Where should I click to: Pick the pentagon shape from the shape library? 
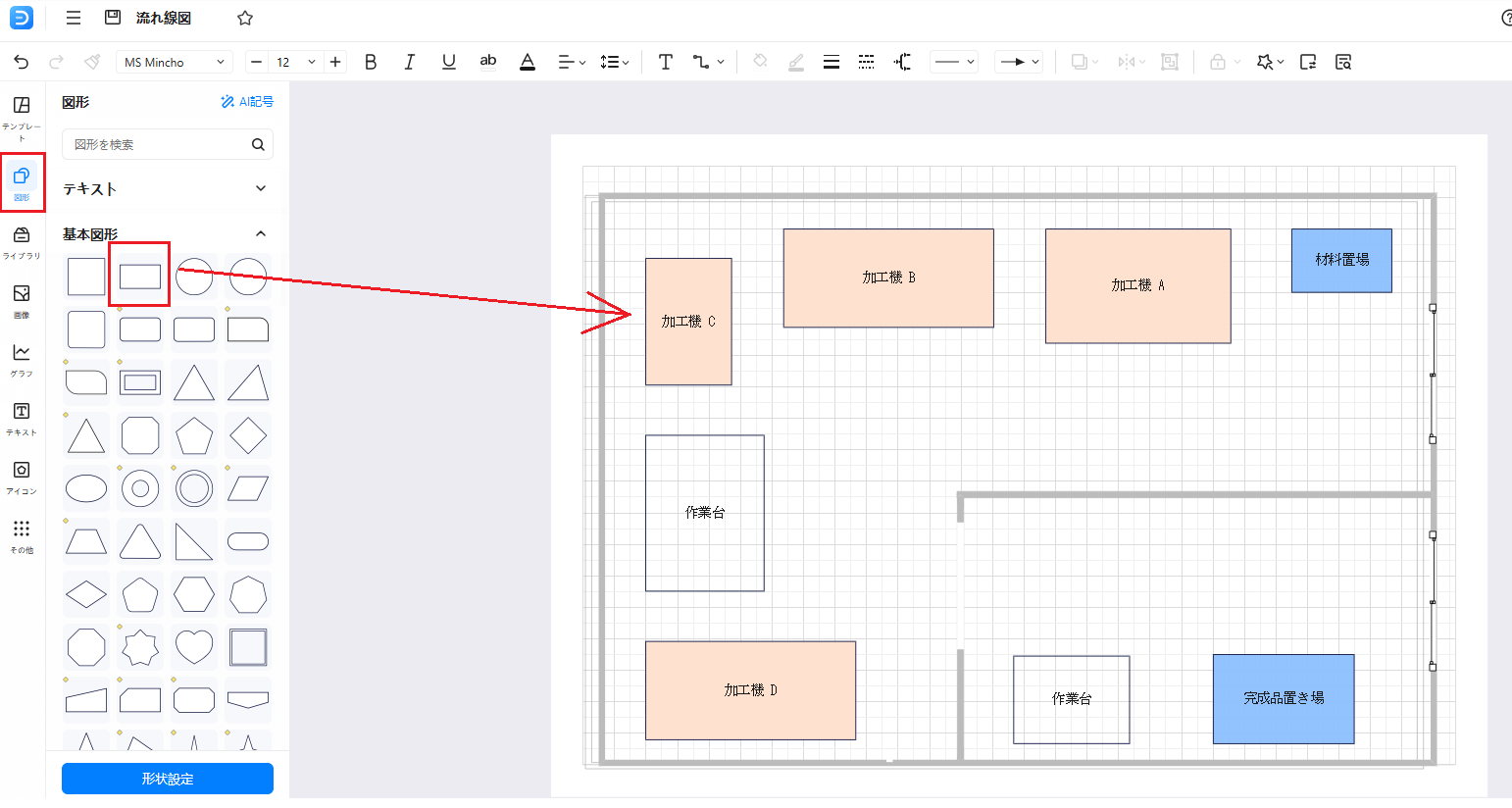[x=194, y=435]
